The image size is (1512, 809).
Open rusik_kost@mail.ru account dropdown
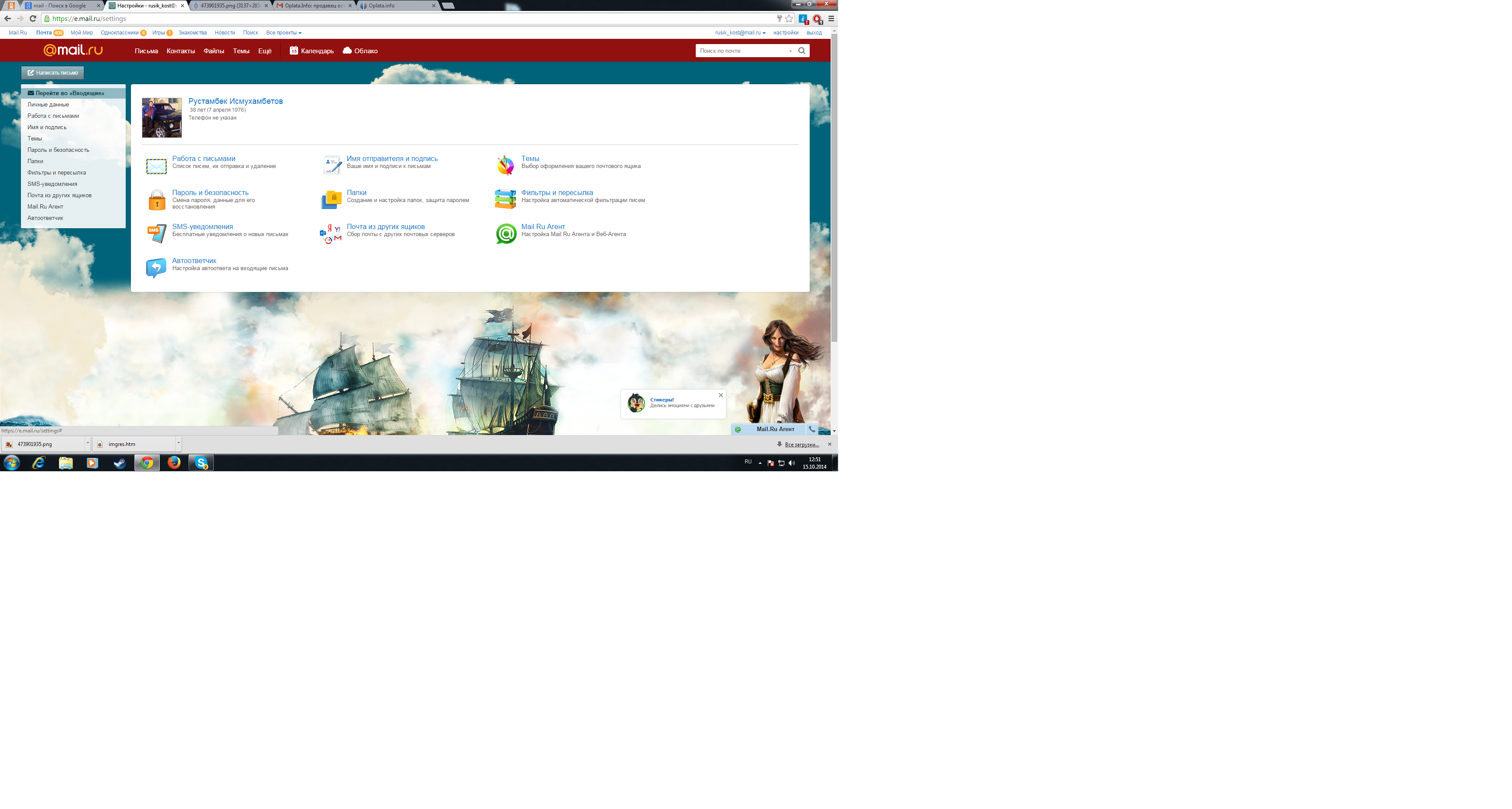coord(740,33)
